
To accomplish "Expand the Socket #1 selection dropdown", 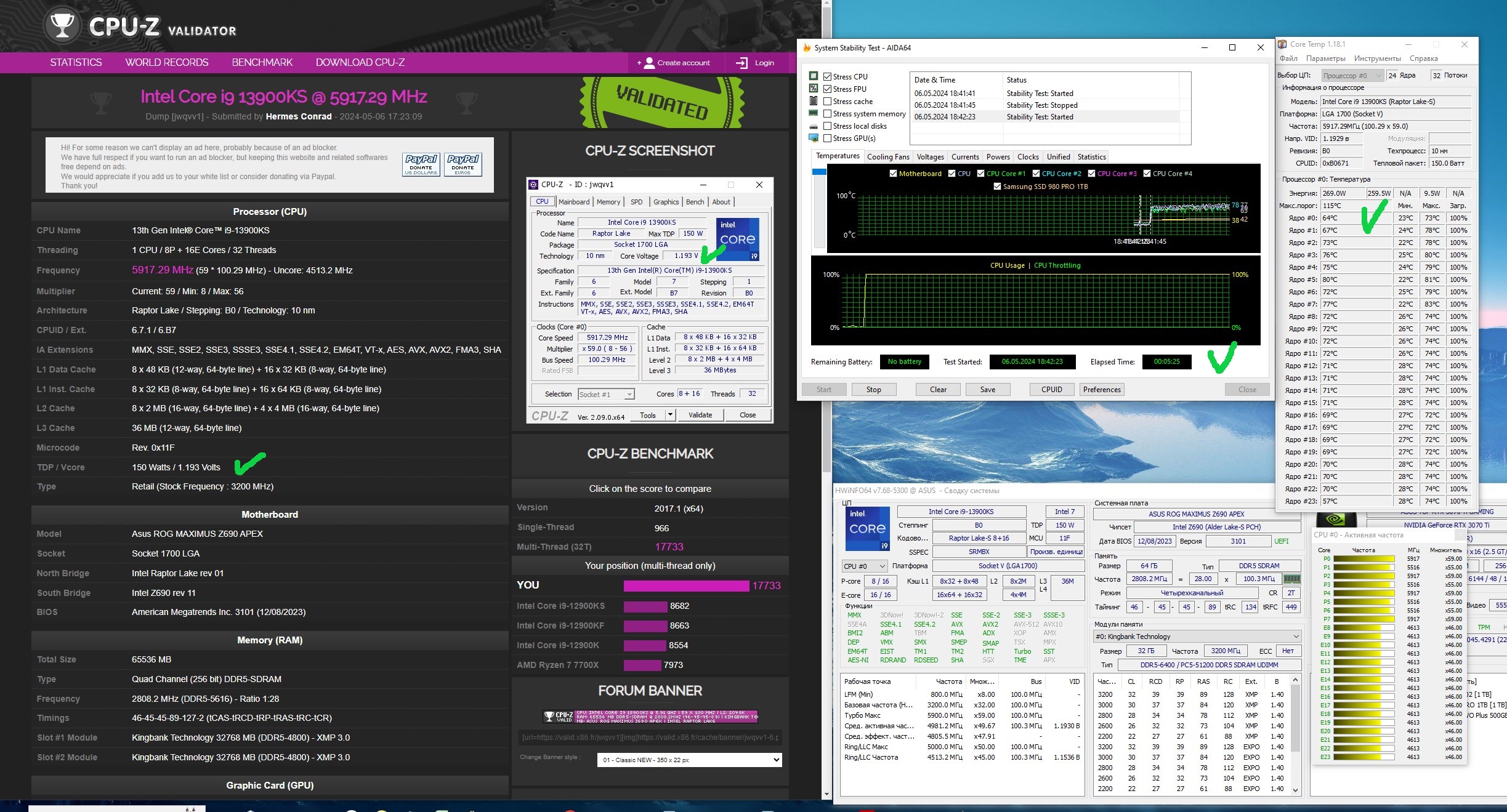I will point(629,395).
